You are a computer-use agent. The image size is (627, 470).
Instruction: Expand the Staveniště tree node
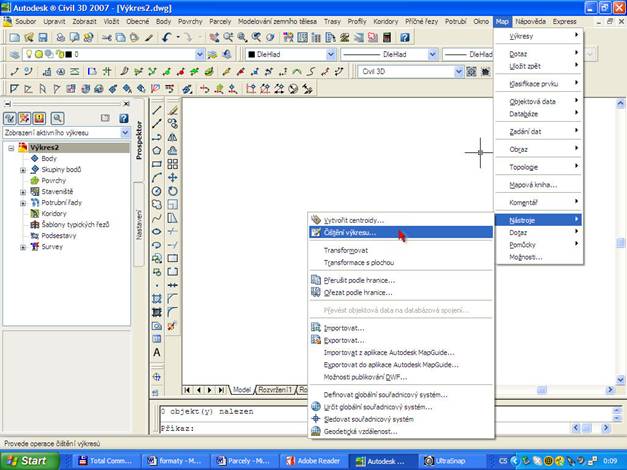tap(23, 192)
